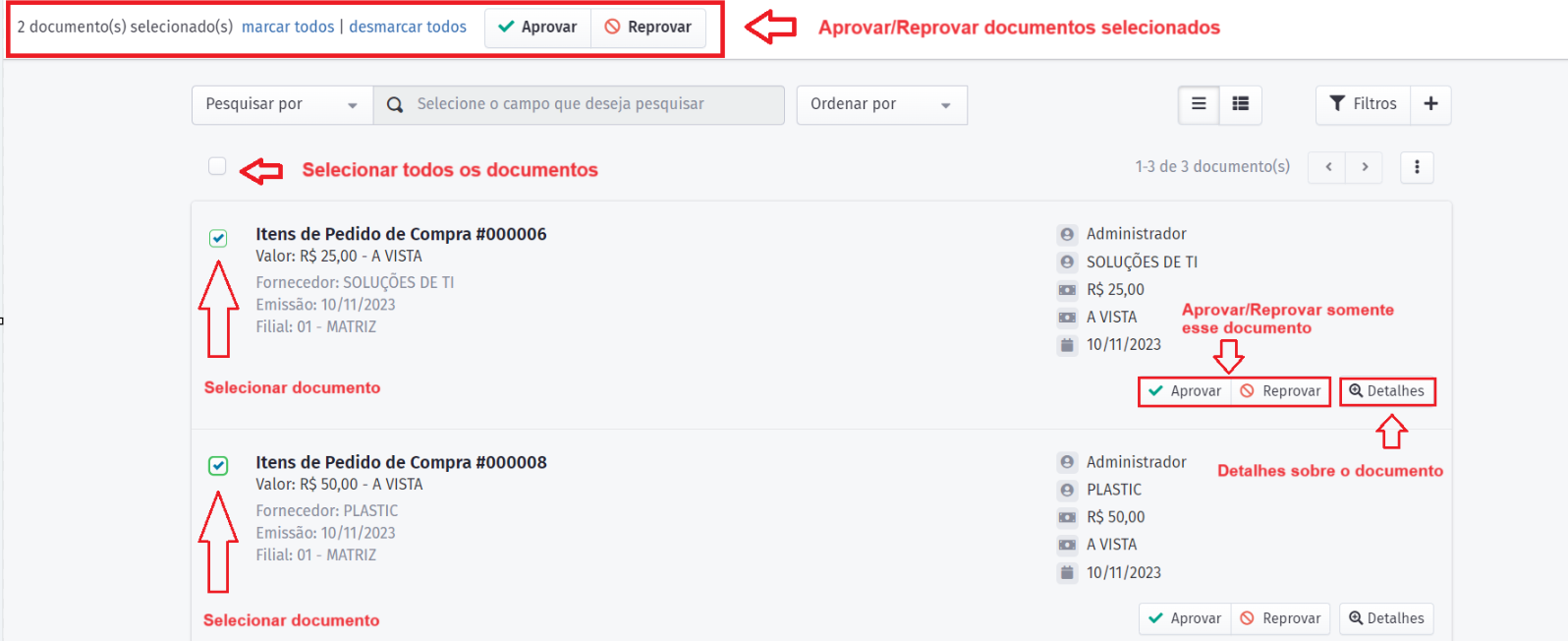
Task: Click the marcar todos link
Action: [288, 28]
